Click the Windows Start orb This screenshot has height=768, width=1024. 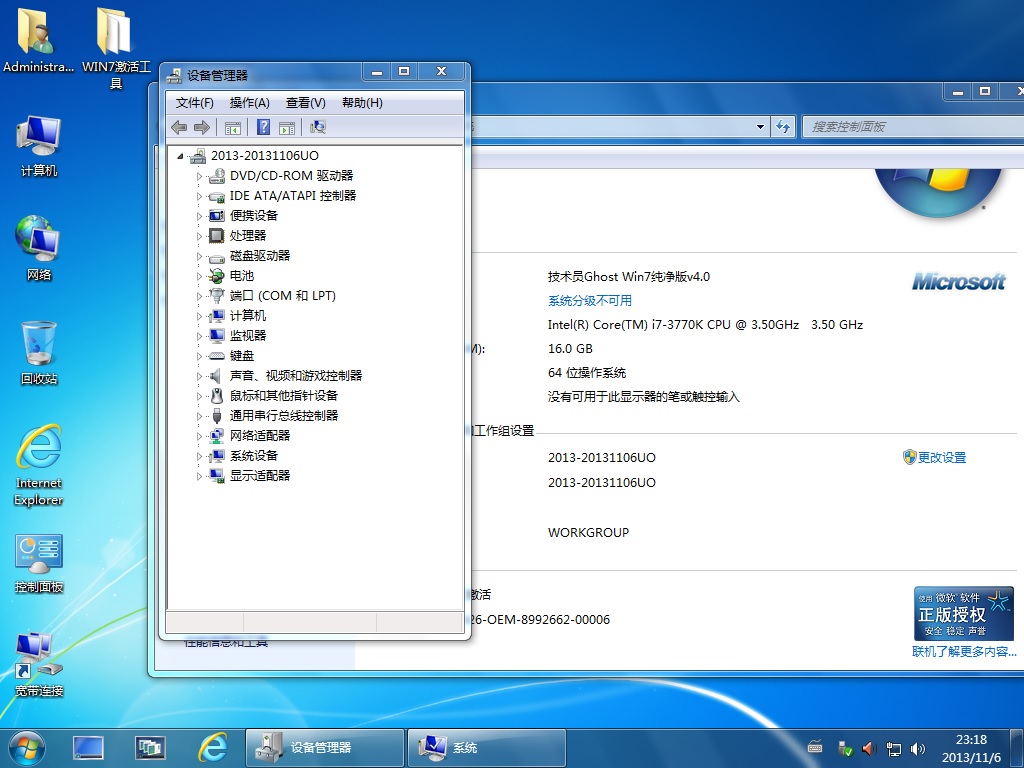point(27,748)
